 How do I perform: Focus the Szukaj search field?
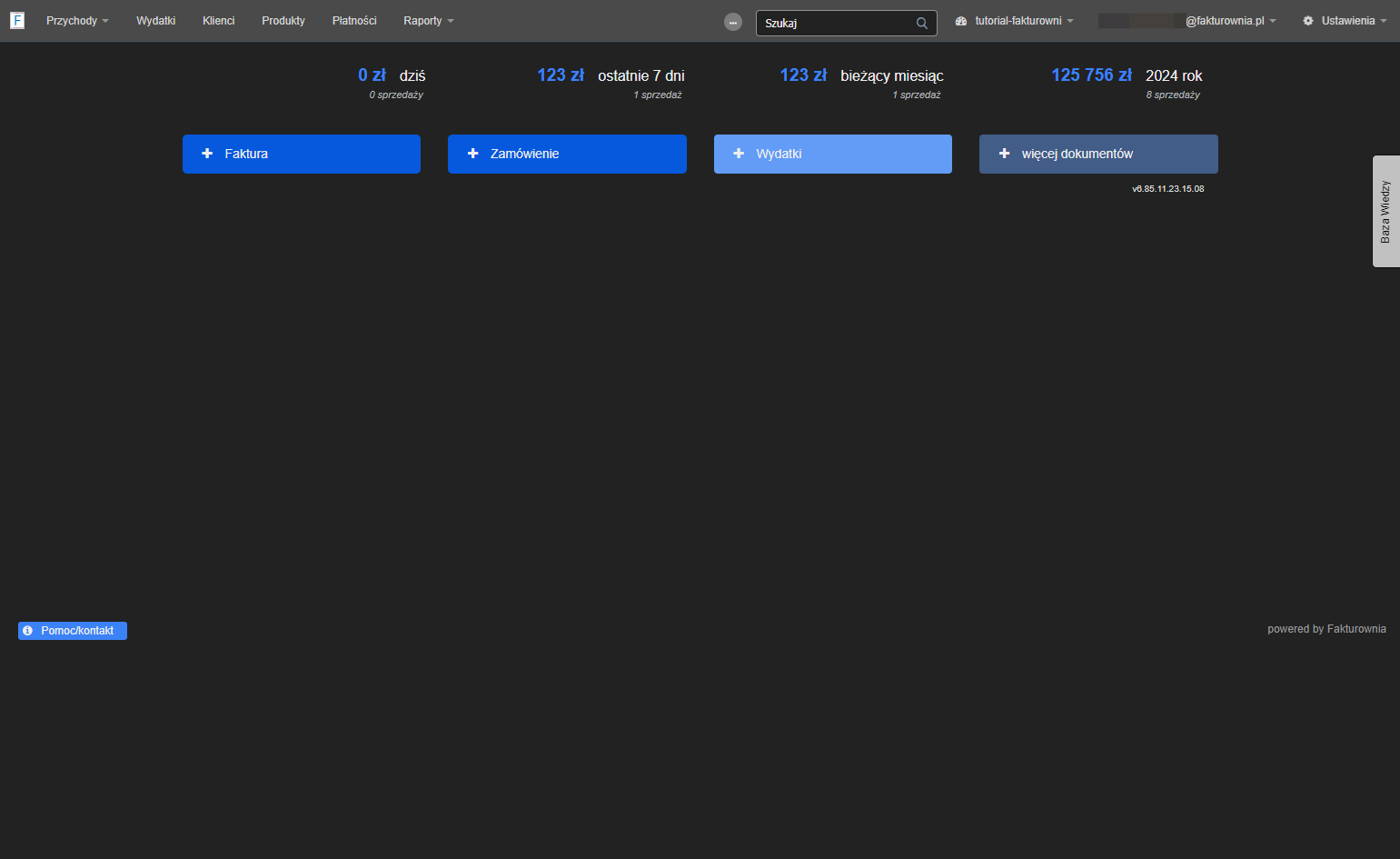(x=846, y=23)
